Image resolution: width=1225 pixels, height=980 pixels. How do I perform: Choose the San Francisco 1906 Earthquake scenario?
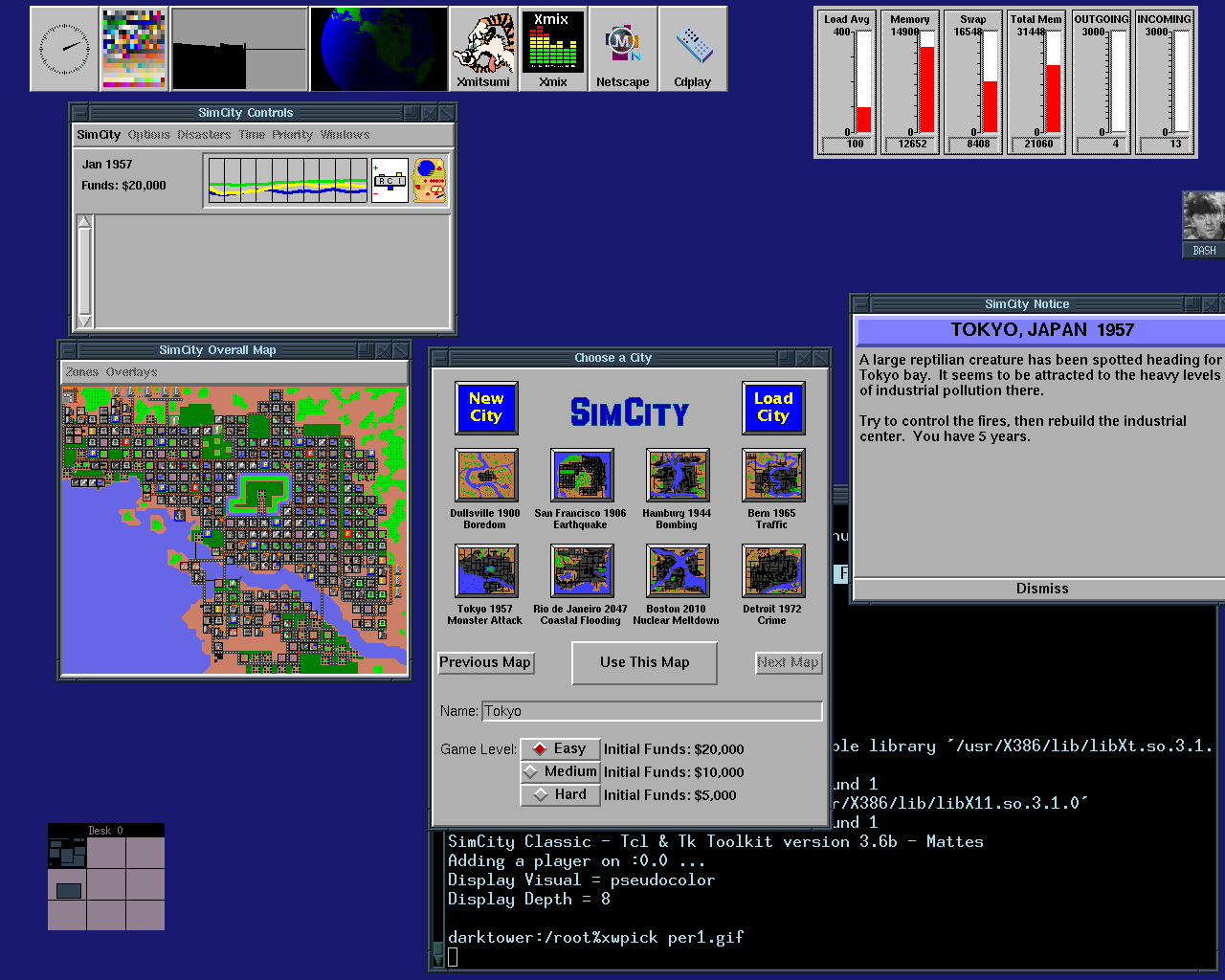pyautogui.click(x=582, y=476)
